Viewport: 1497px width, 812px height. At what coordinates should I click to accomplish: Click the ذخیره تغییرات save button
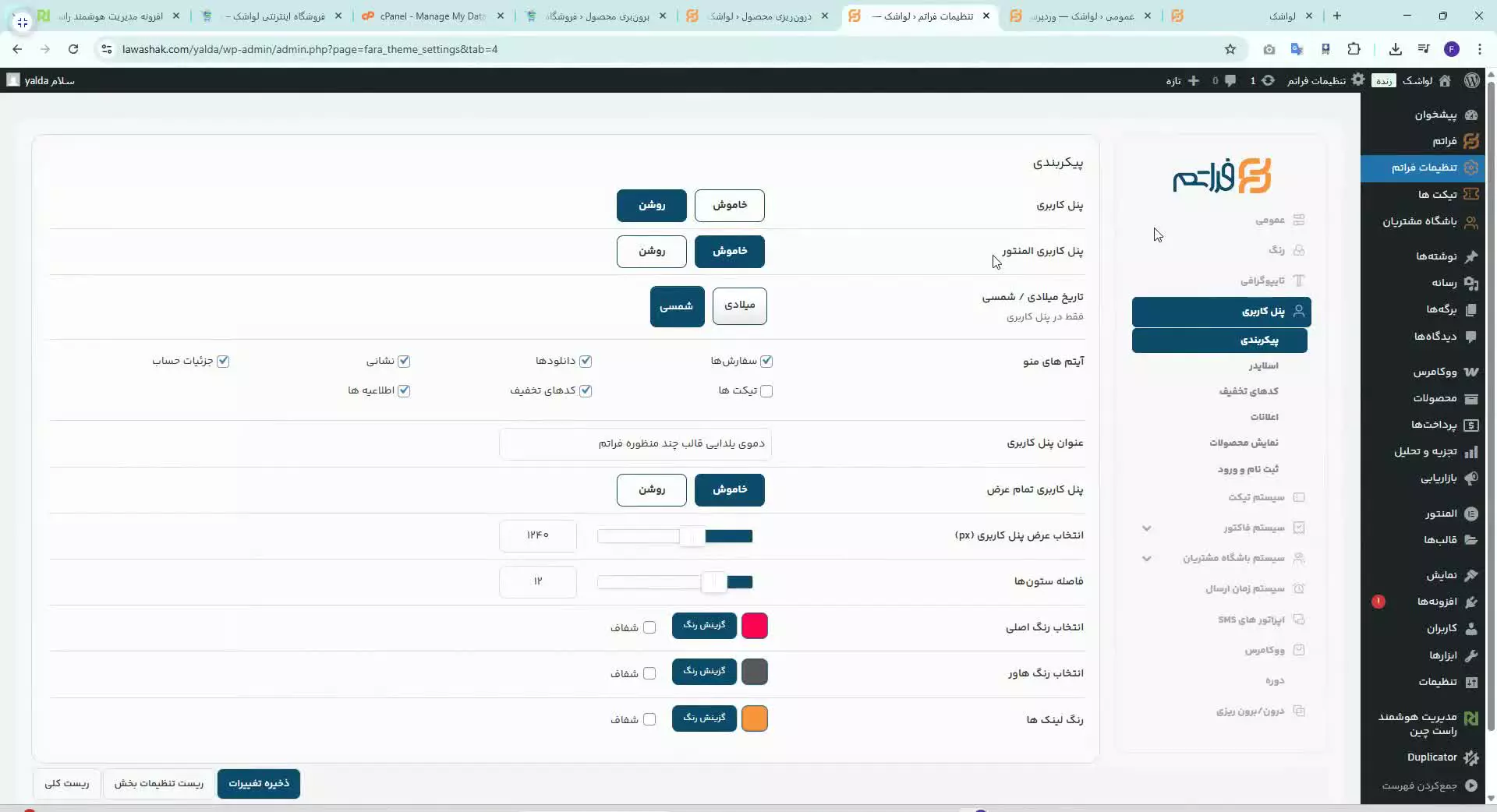[x=259, y=783]
